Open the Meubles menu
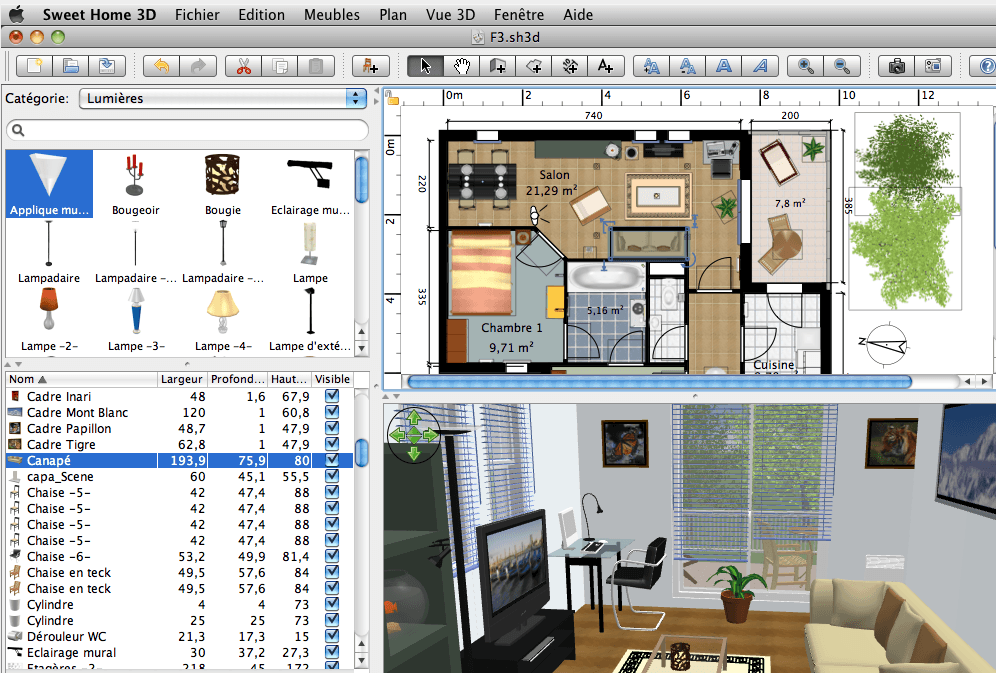Screen dimensions: 996x673 pyautogui.click(x=333, y=15)
